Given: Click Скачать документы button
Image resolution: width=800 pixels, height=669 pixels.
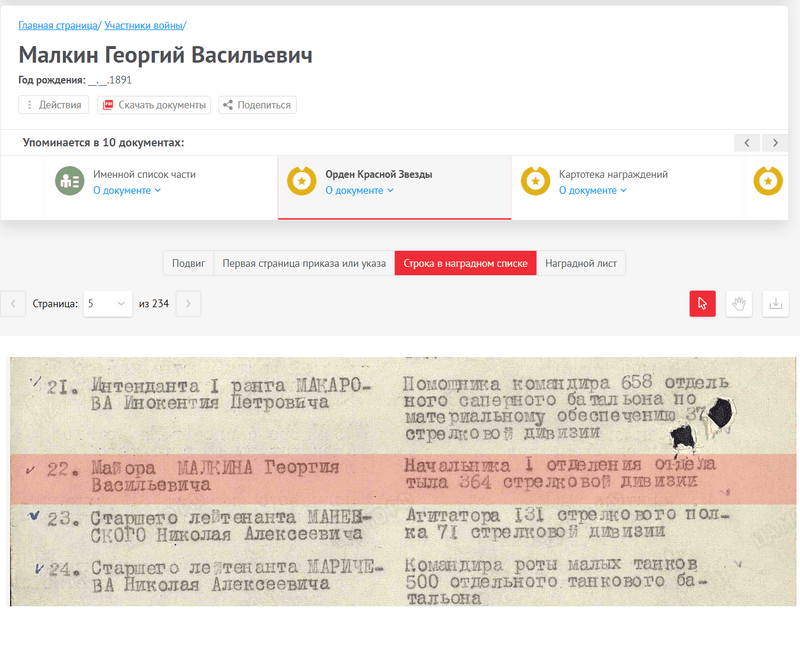Looking at the screenshot, I should click(x=154, y=105).
